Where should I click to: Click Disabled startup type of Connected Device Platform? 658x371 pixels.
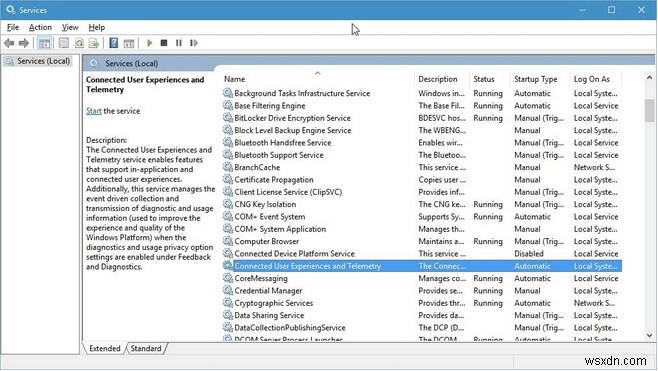pos(529,253)
